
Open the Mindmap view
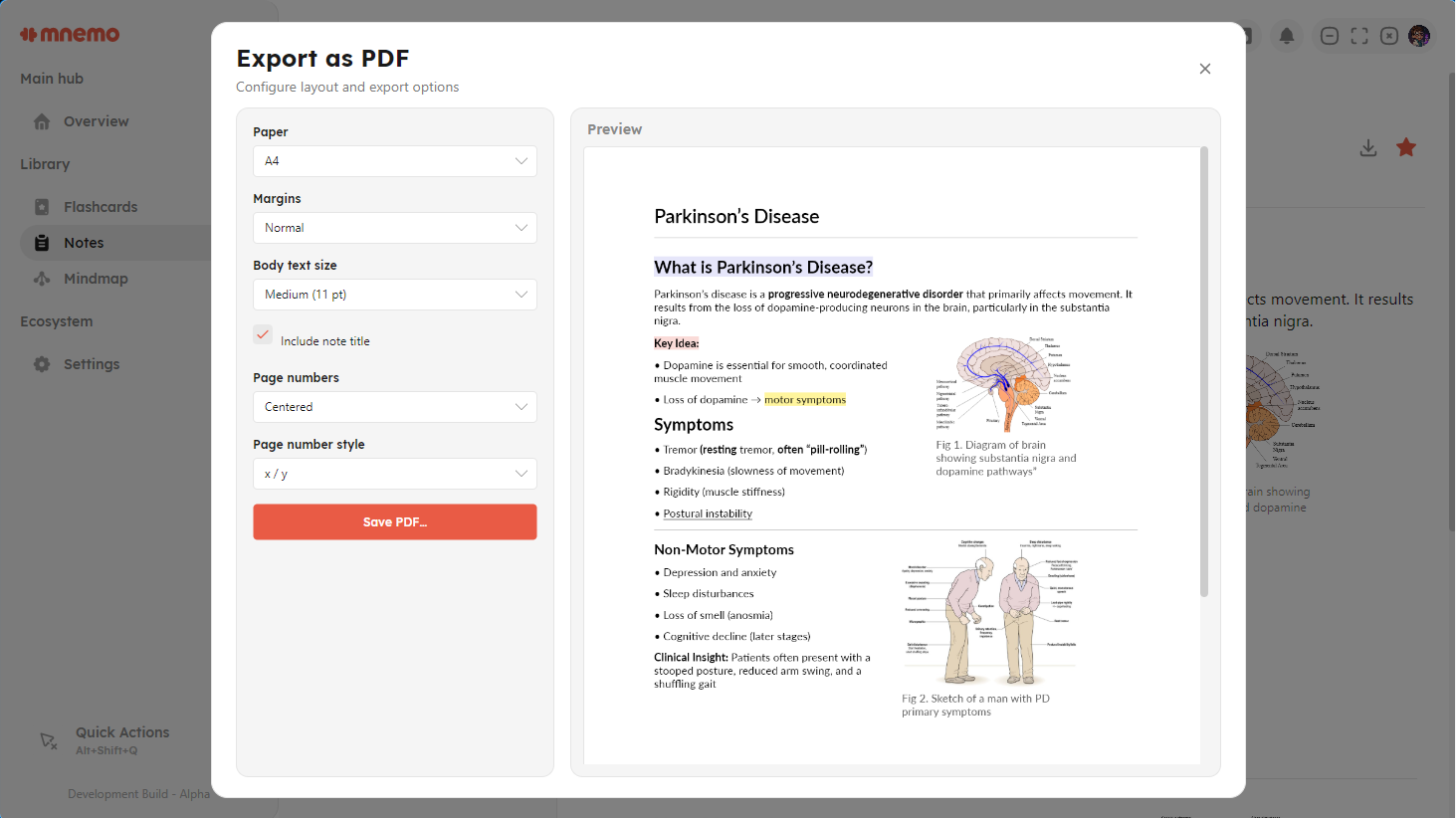point(96,279)
